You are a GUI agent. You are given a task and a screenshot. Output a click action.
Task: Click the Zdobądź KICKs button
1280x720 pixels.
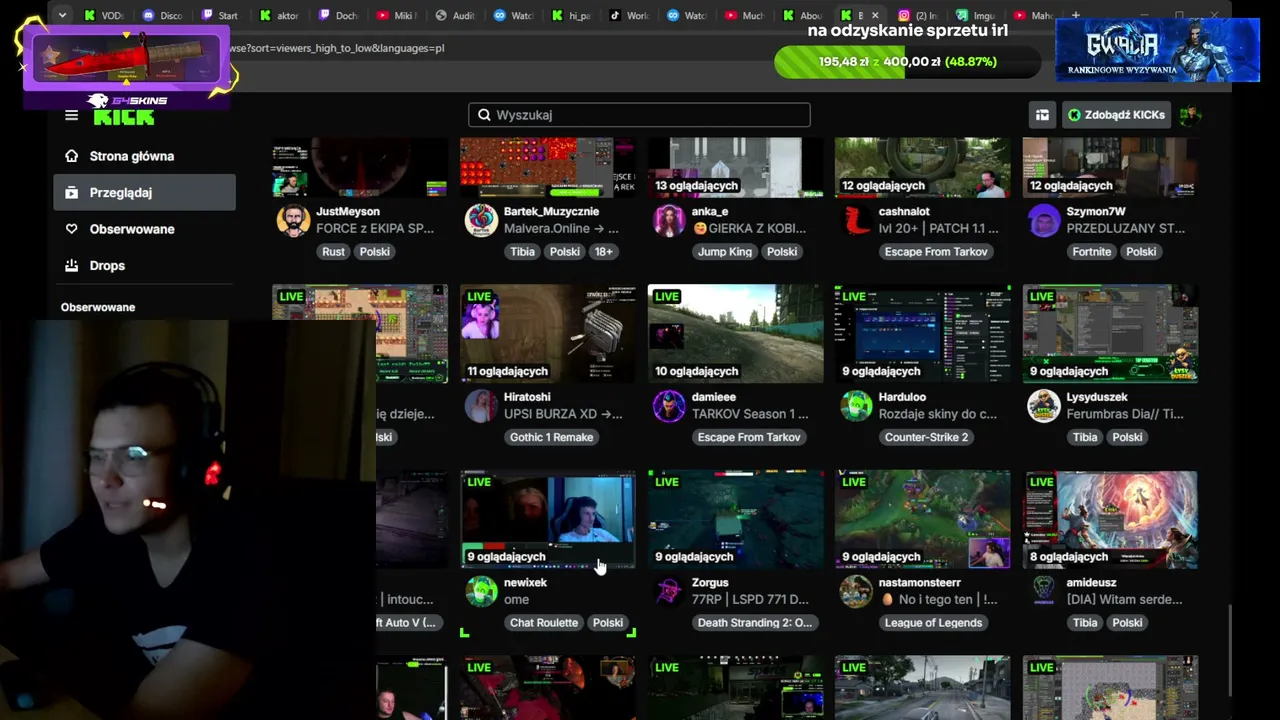point(1116,115)
